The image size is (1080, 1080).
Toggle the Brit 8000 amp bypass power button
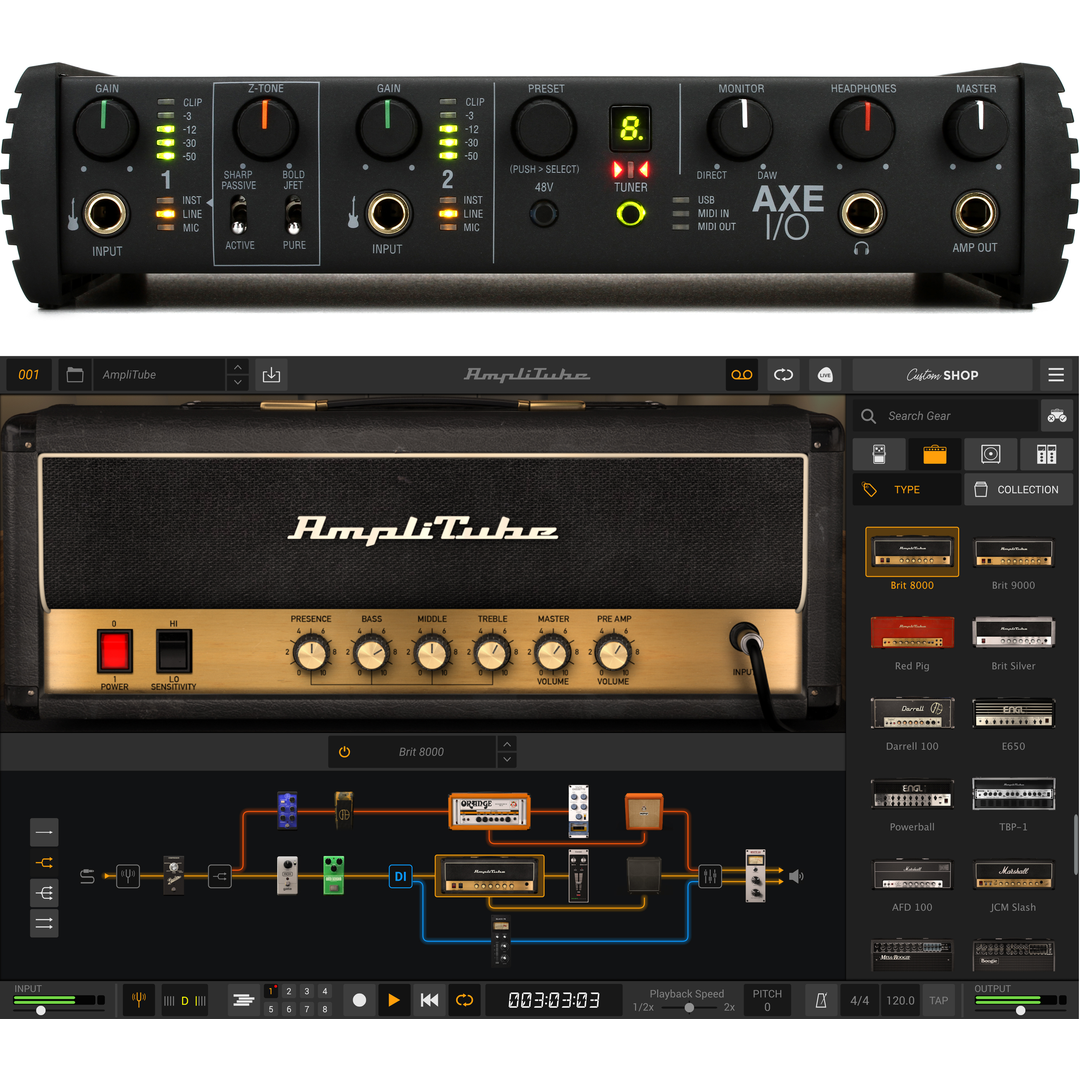(345, 752)
